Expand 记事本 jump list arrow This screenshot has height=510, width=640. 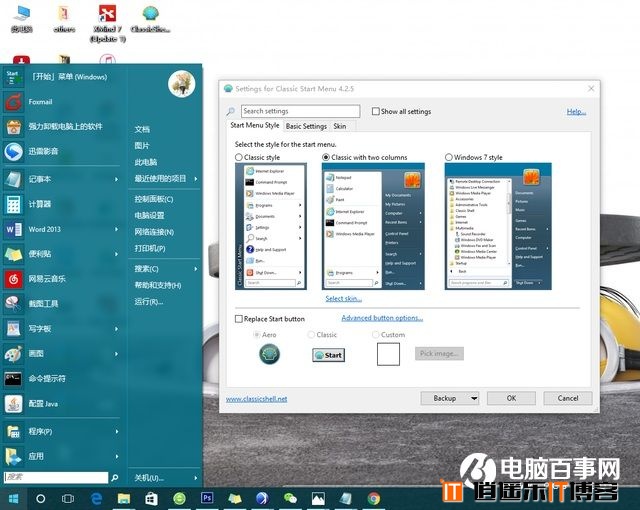[117, 179]
